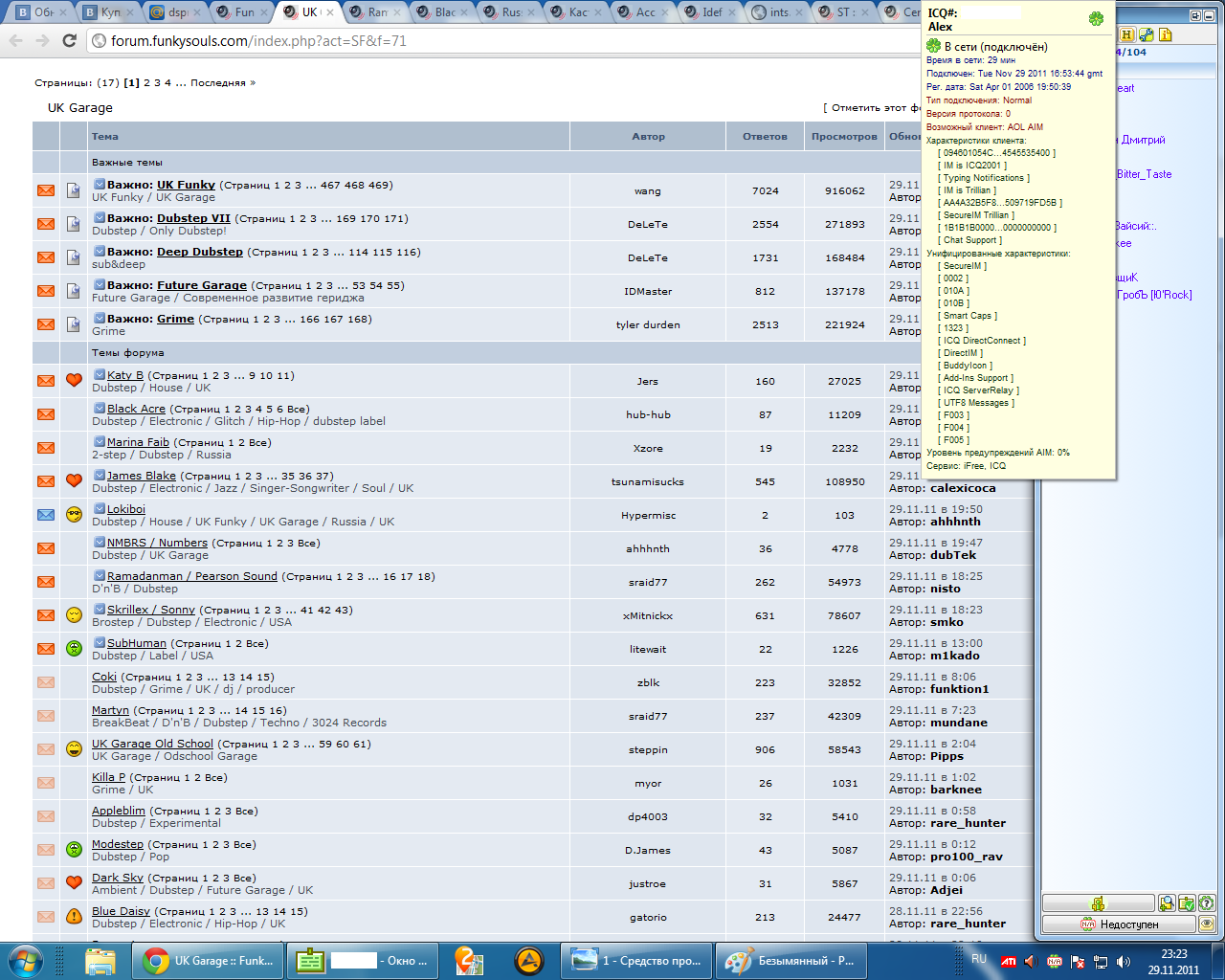This screenshot has width=1225, height=980.
Task: Switch to the 'ints' browser tab
Action: 776,12
